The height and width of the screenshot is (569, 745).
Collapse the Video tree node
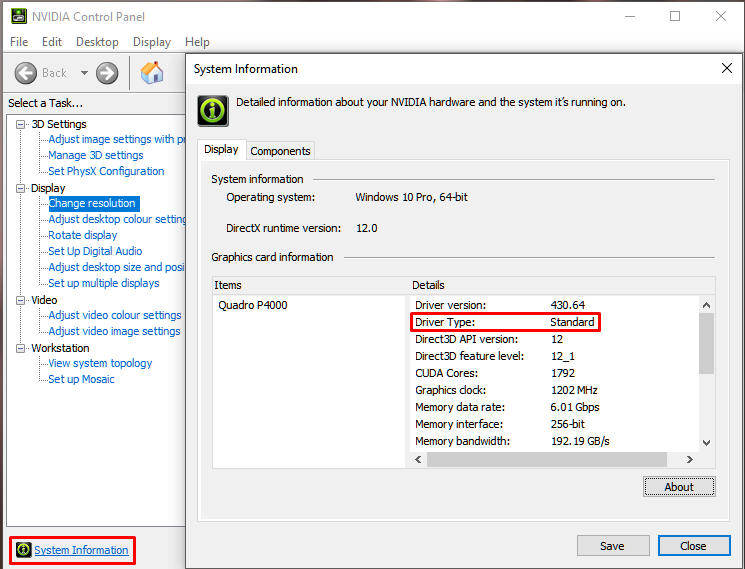pyautogui.click(x=21, y=300)
